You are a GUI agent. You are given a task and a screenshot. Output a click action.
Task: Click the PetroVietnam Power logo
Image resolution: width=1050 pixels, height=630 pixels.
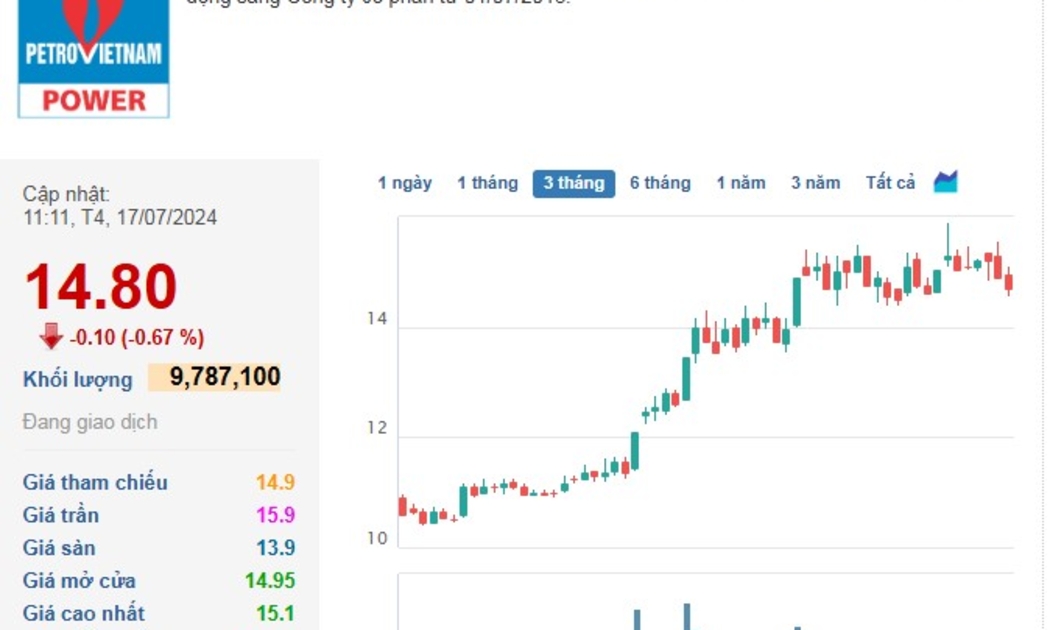point(93,58)
